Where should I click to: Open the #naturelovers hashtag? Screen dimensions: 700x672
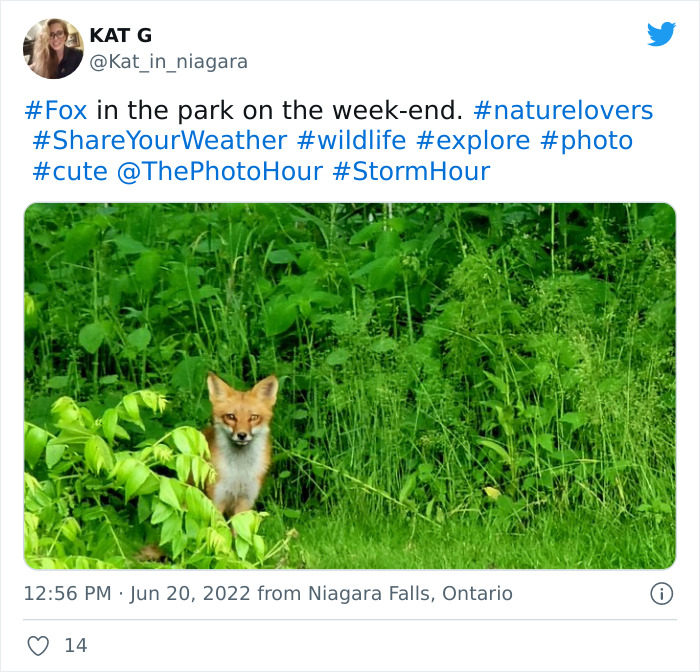point(563,110)
